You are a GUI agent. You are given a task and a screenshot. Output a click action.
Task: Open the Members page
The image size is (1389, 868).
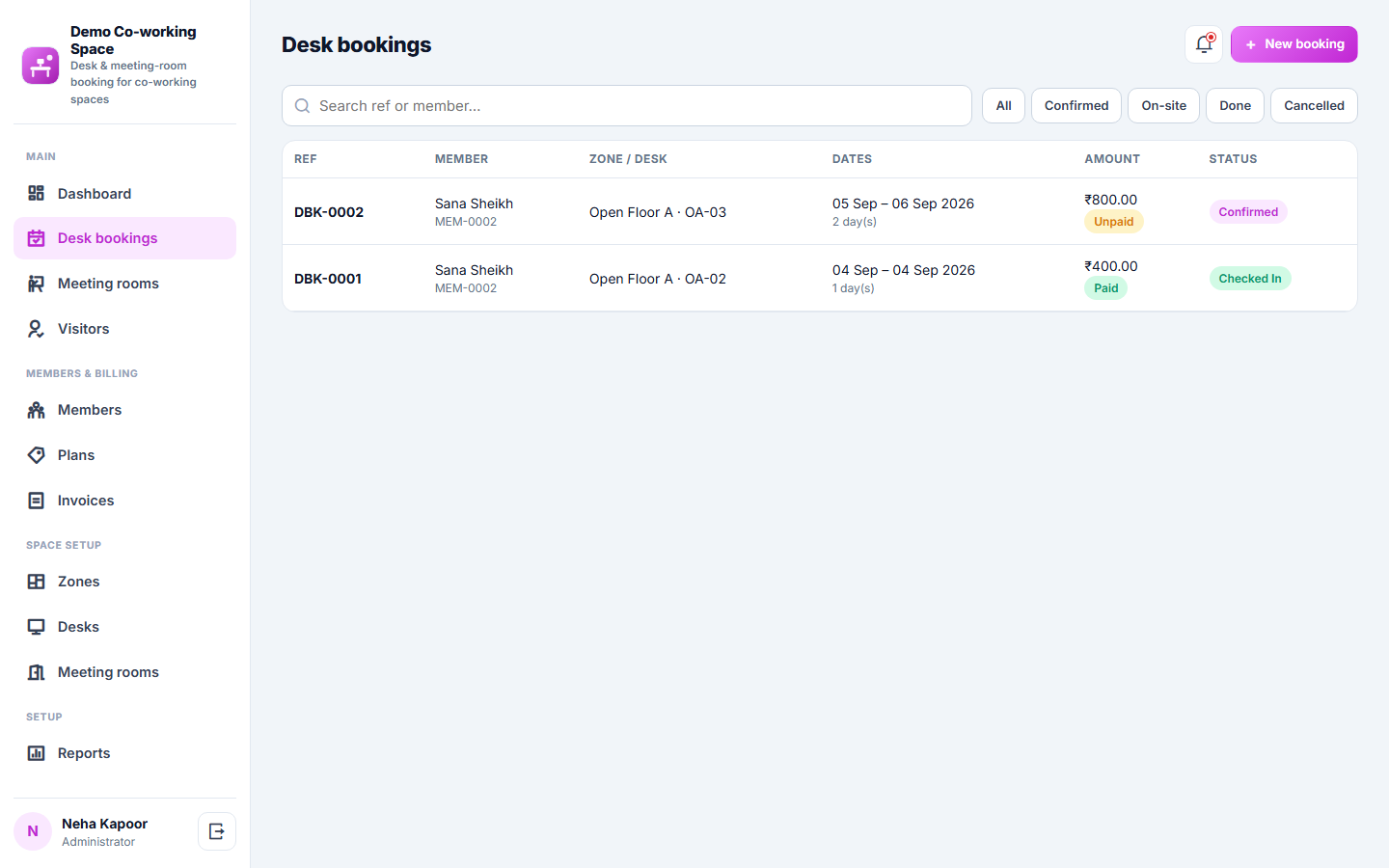click(125, 410)
